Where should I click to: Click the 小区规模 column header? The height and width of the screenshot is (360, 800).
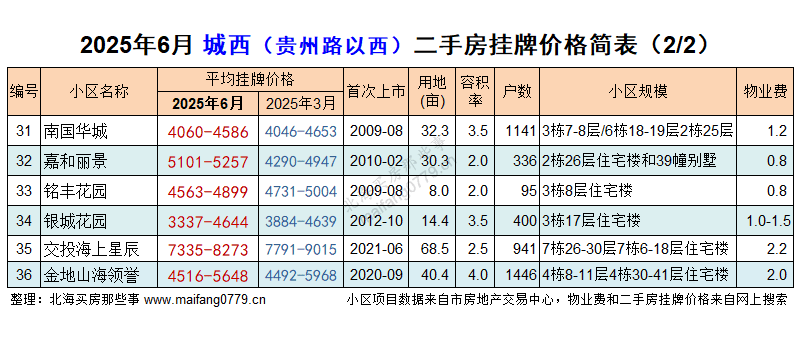(638, 92)
